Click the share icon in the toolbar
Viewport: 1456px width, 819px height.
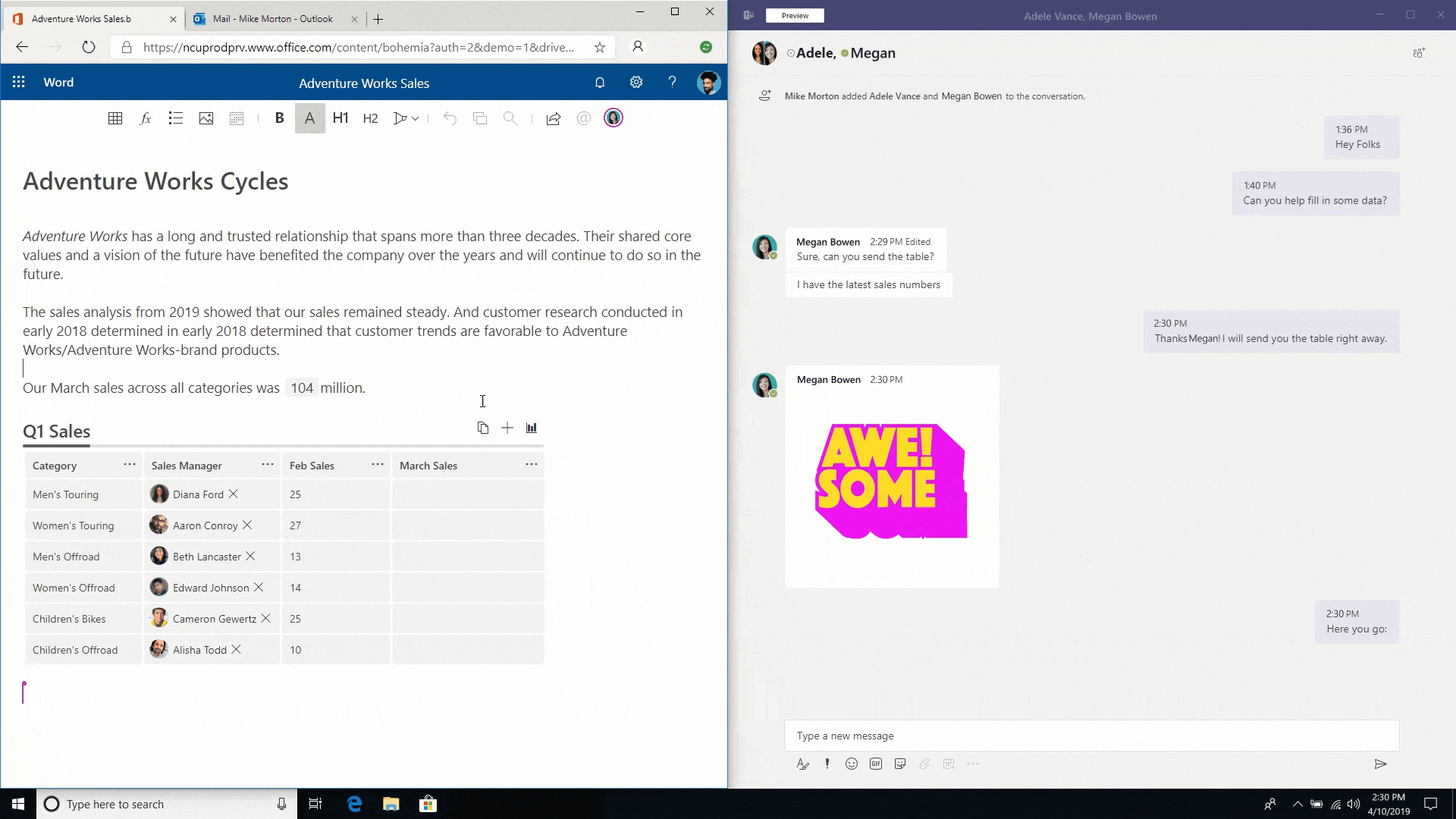(x=554, y=118)
